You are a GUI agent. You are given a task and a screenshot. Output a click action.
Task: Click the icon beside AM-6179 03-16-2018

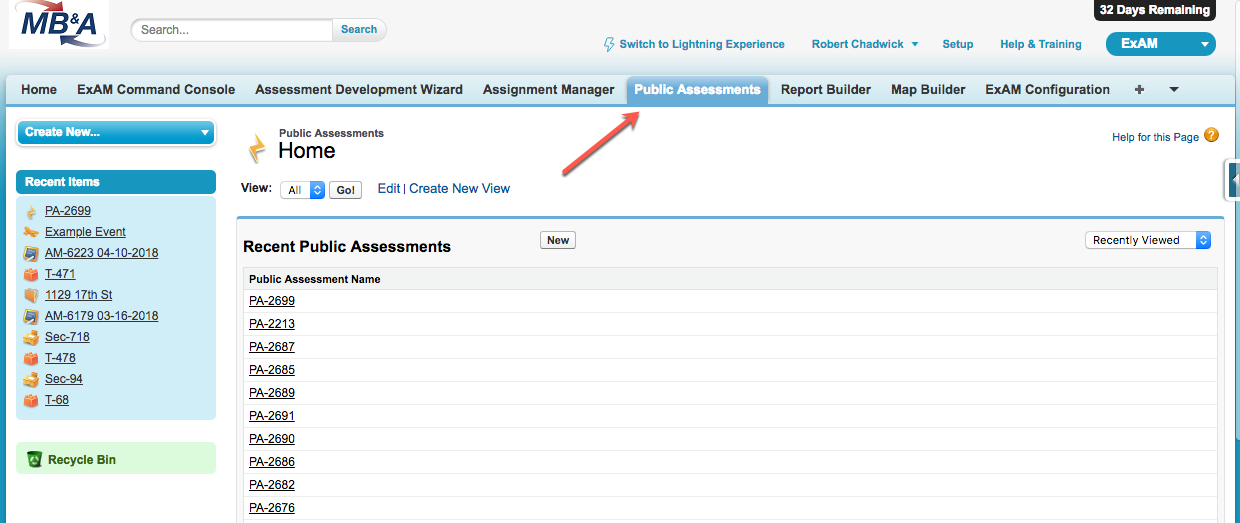[x=31, y=316]
